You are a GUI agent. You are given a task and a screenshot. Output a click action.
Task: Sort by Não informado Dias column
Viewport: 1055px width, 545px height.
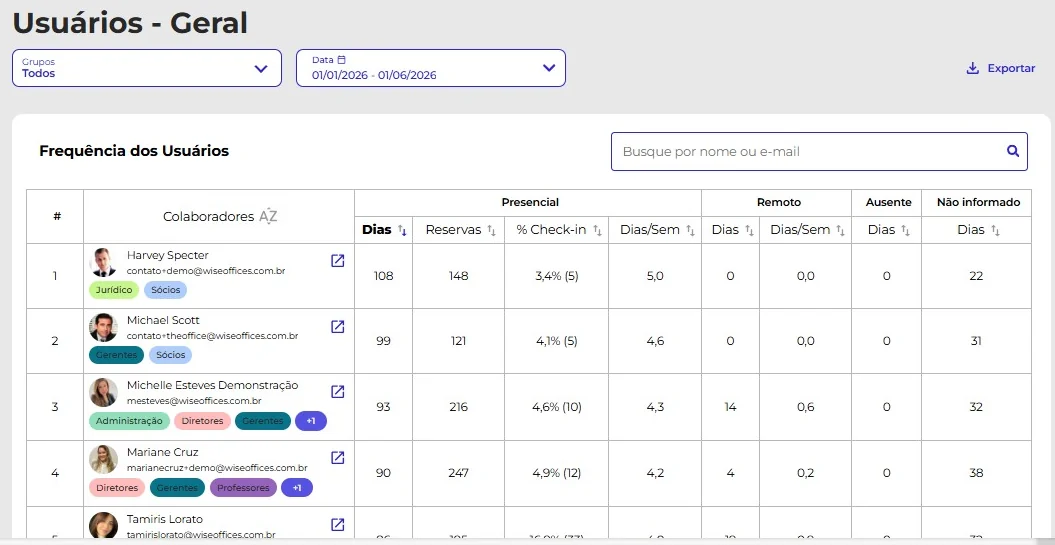pos(995,230)
